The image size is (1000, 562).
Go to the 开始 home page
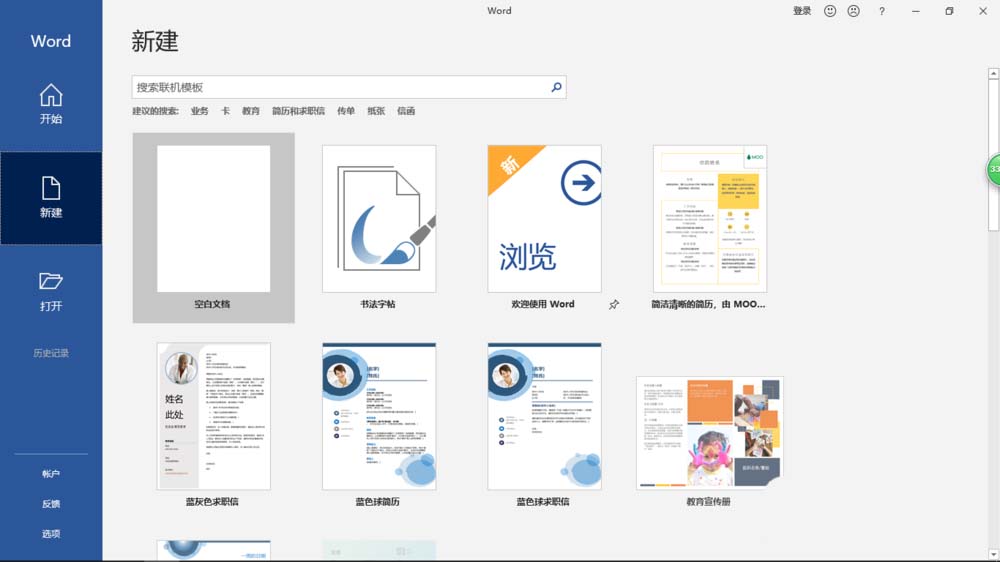click(x=51, y=105)
